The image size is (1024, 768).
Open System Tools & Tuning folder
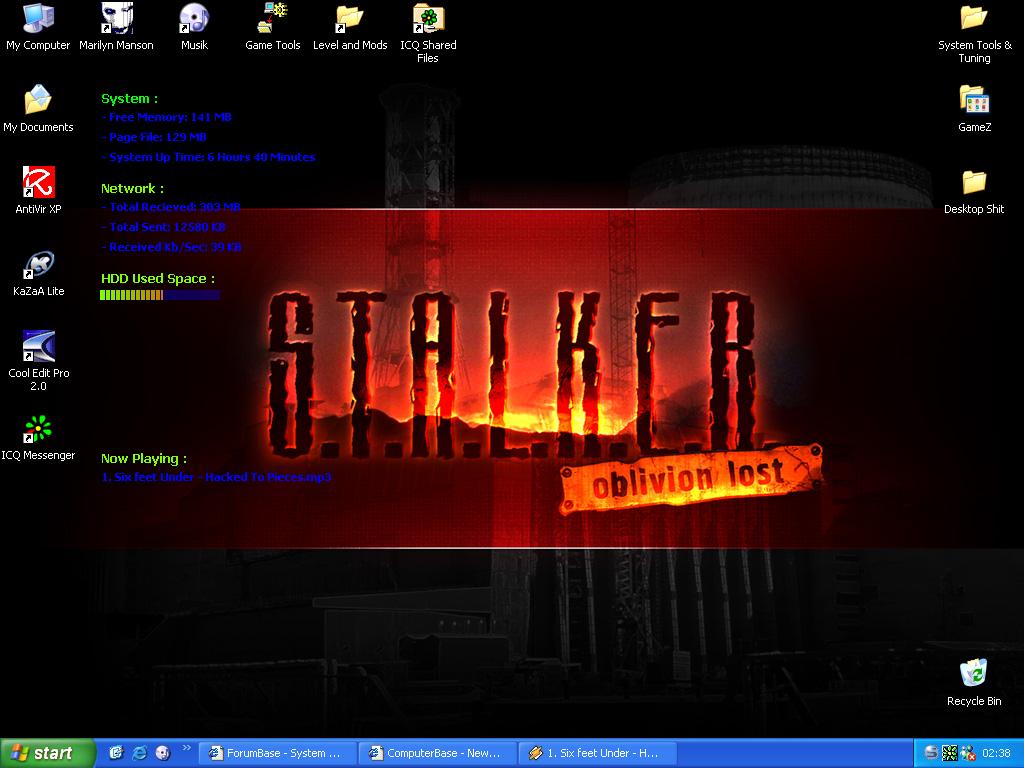[x=974, y=33]
